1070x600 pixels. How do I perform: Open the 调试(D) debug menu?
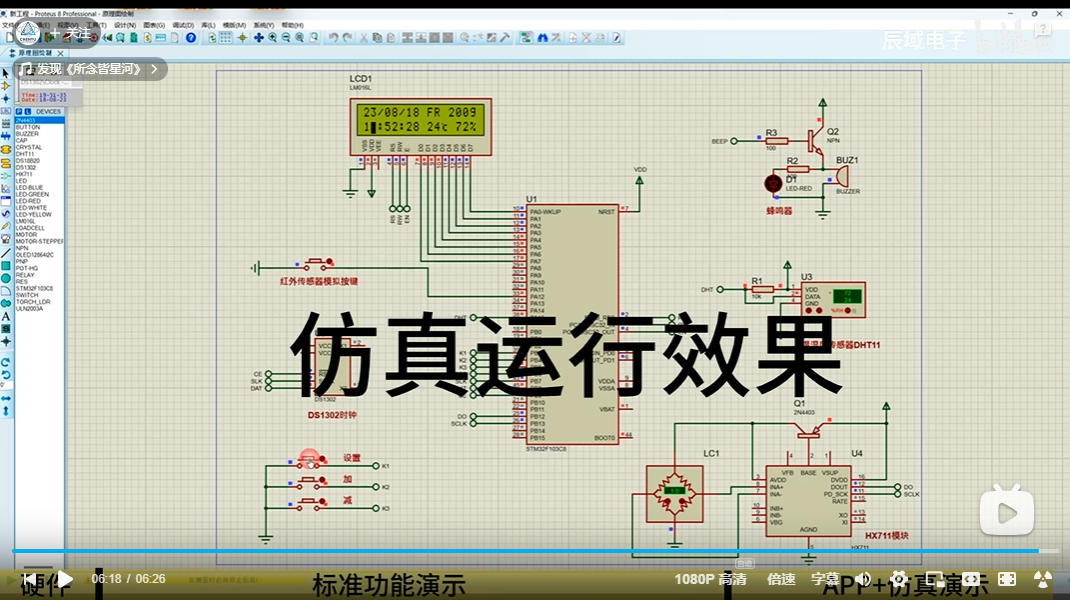coord(183,25)
